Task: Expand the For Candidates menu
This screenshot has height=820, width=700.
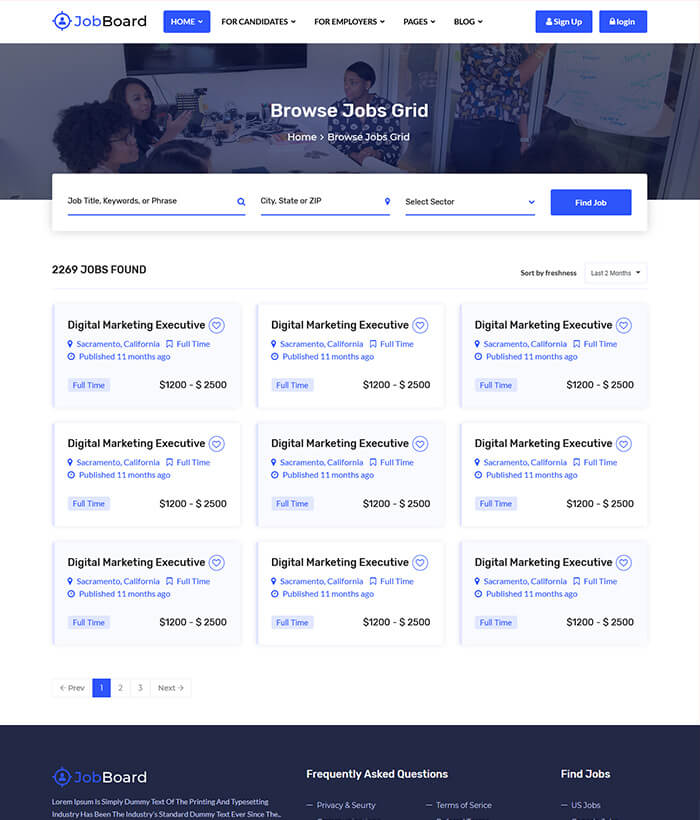Action: (258, 21)
